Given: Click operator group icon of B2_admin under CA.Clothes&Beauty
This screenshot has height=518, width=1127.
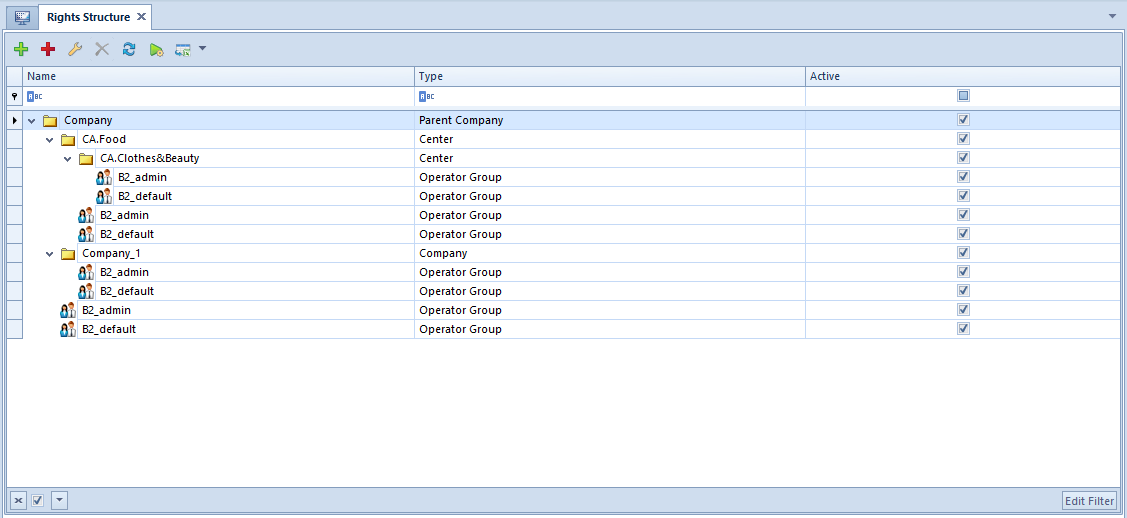Looking at the screenshot, I should [x=104, y=177].
